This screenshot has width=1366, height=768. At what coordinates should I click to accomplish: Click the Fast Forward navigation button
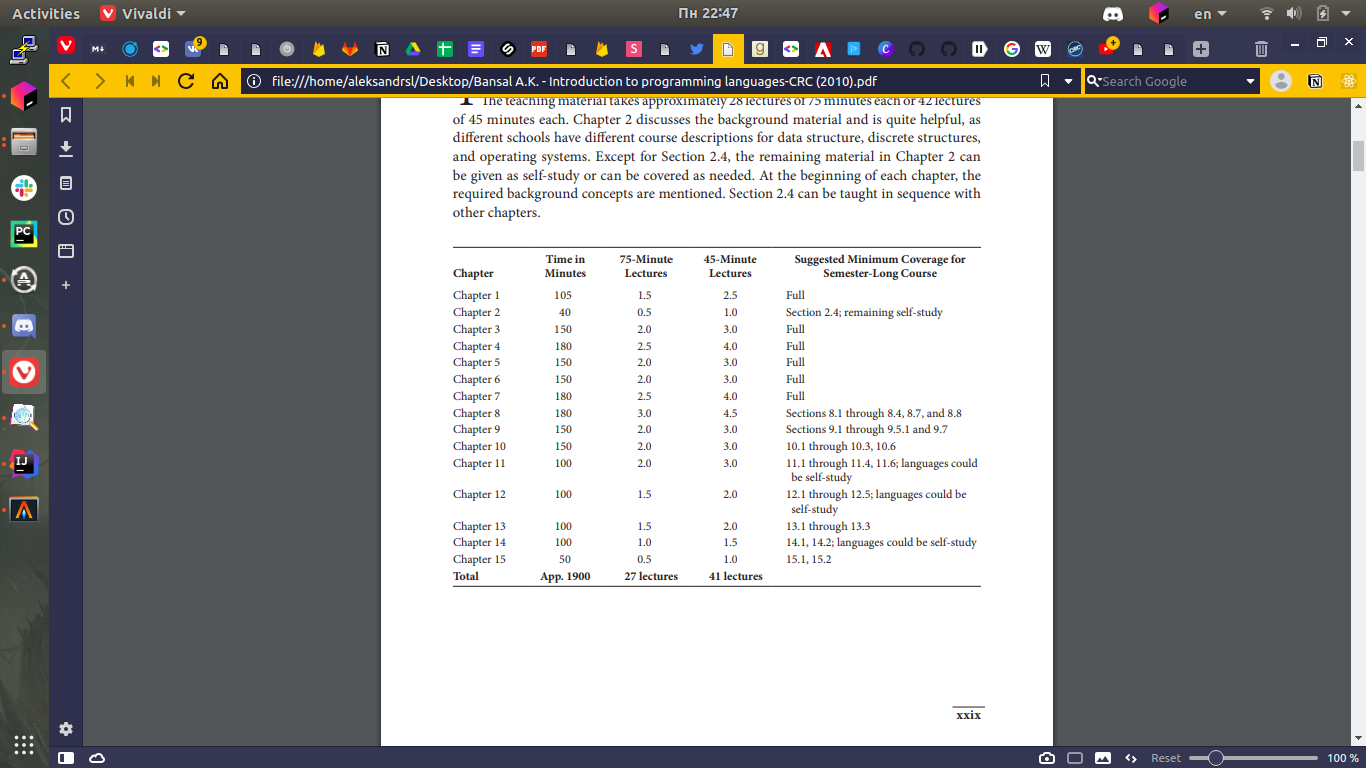click(x=156, y=81)
